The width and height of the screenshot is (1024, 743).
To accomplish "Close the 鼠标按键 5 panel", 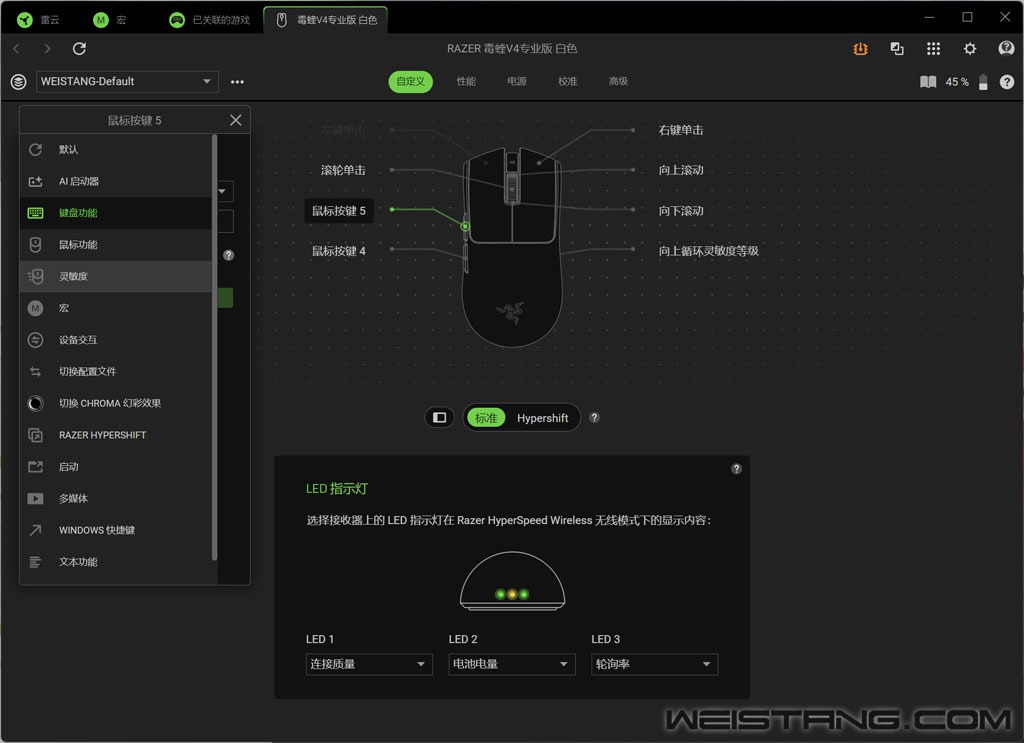I will pyautogui.click(x=235, y=120).
